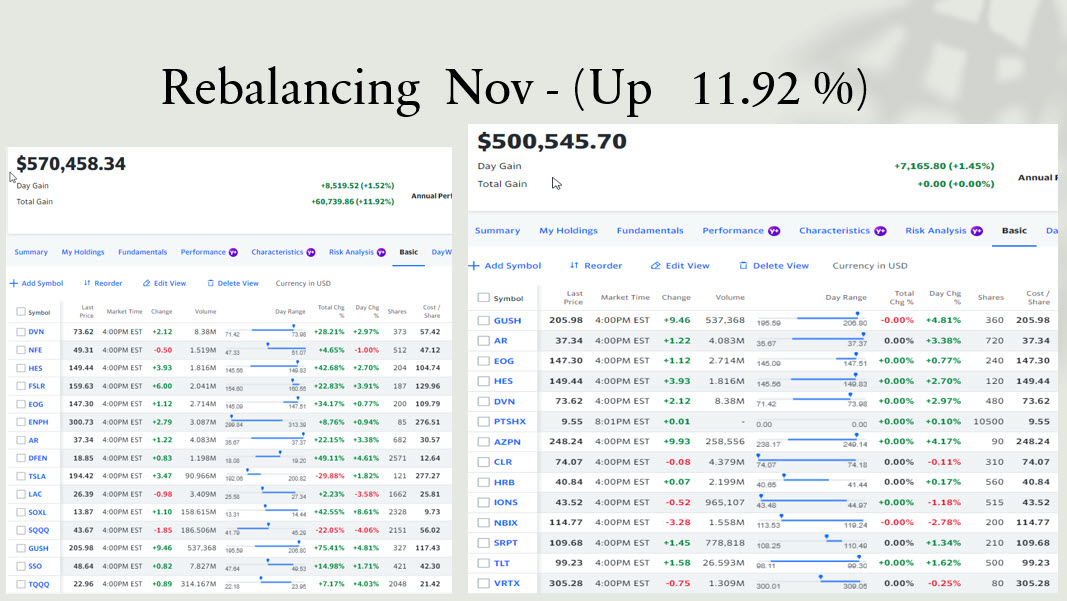This screenshot has width=1067, height=601.
Task: Open the Summary tab in left portfolio
Action: [31, 252]
